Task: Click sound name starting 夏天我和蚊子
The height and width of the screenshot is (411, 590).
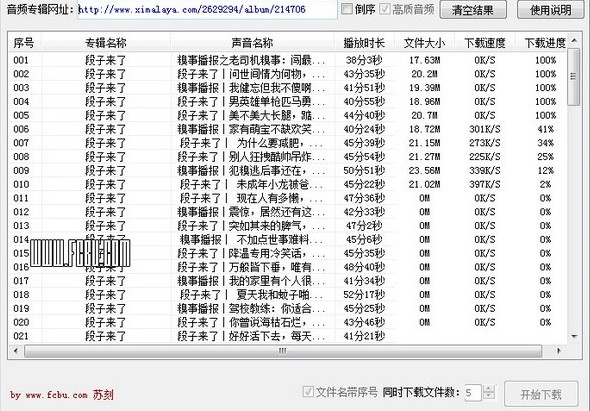Action: pos(251,295)
